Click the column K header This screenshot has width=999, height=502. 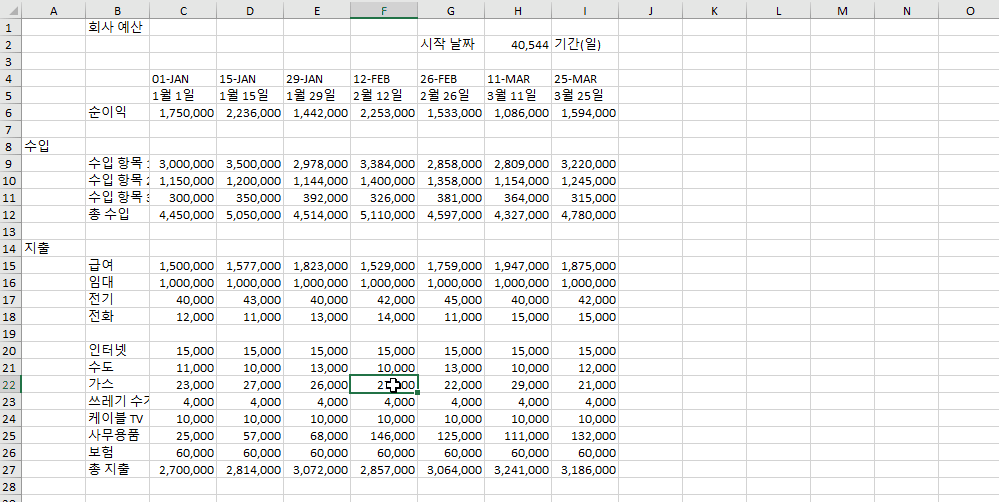pos(714,10)
